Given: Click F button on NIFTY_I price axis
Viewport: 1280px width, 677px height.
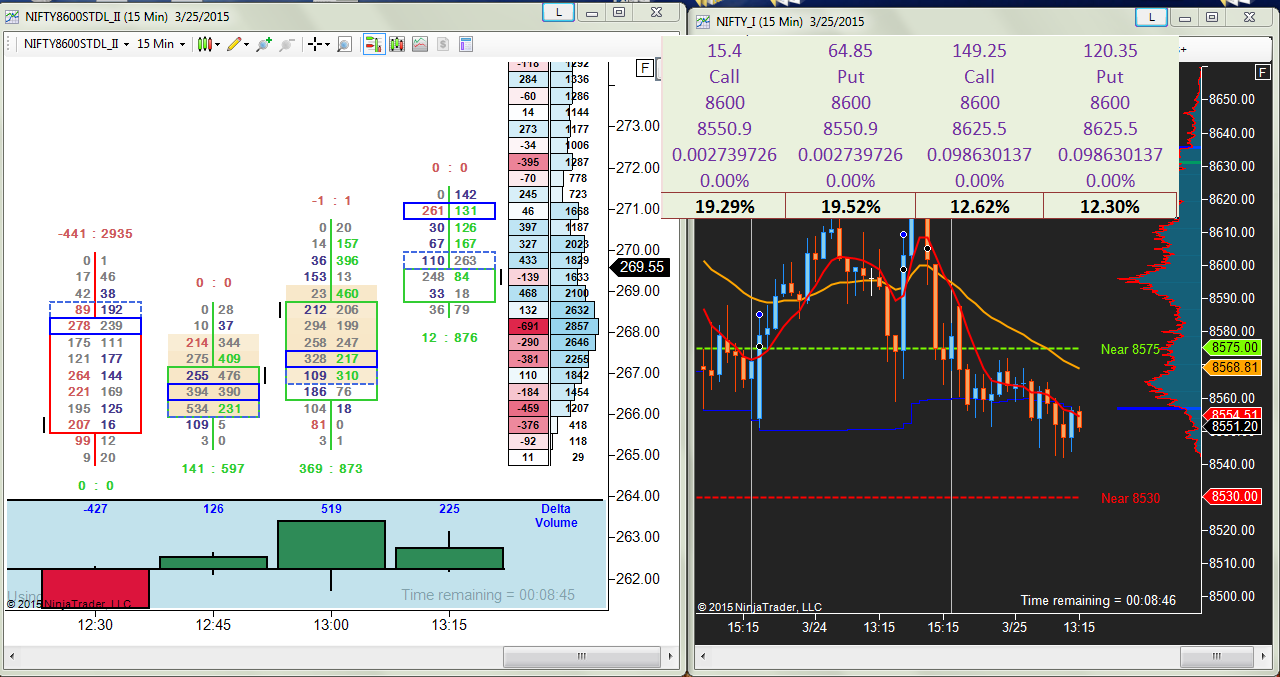Looking at the screenshot, I should tap(1263, 71).
